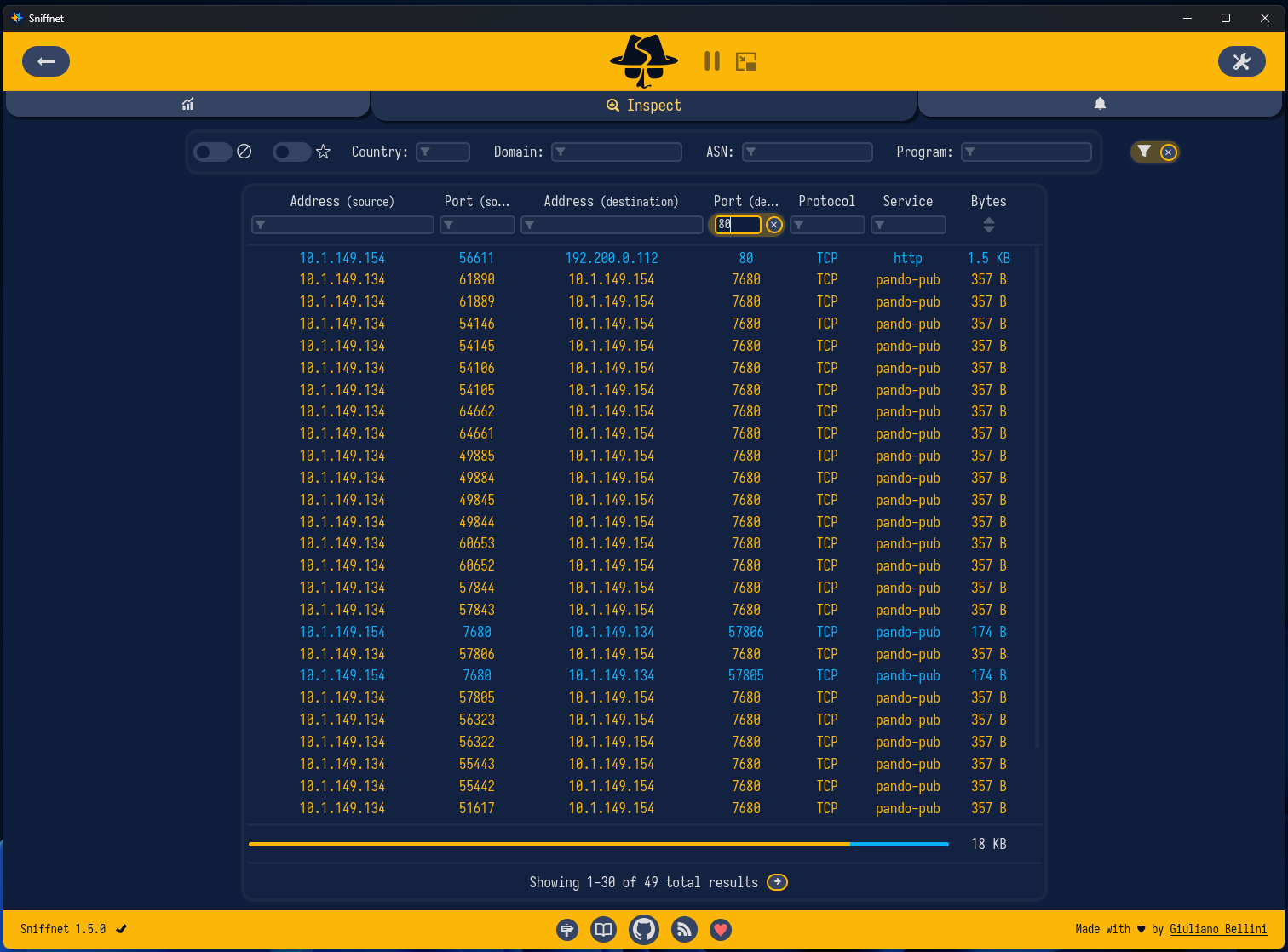The height and width of the screenshot is (952, 1288).
Task: Select the row with source port 64662
Action: 642,411
